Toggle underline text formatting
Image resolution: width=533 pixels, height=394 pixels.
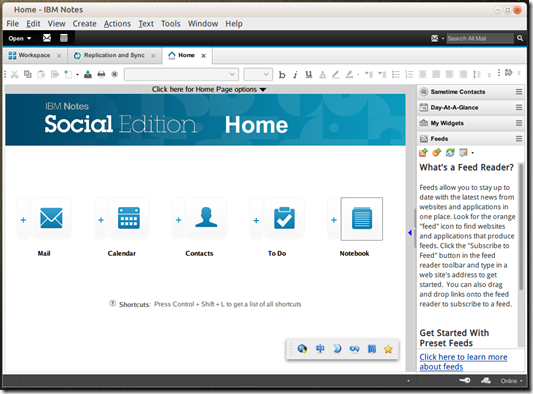coord(309,74)
